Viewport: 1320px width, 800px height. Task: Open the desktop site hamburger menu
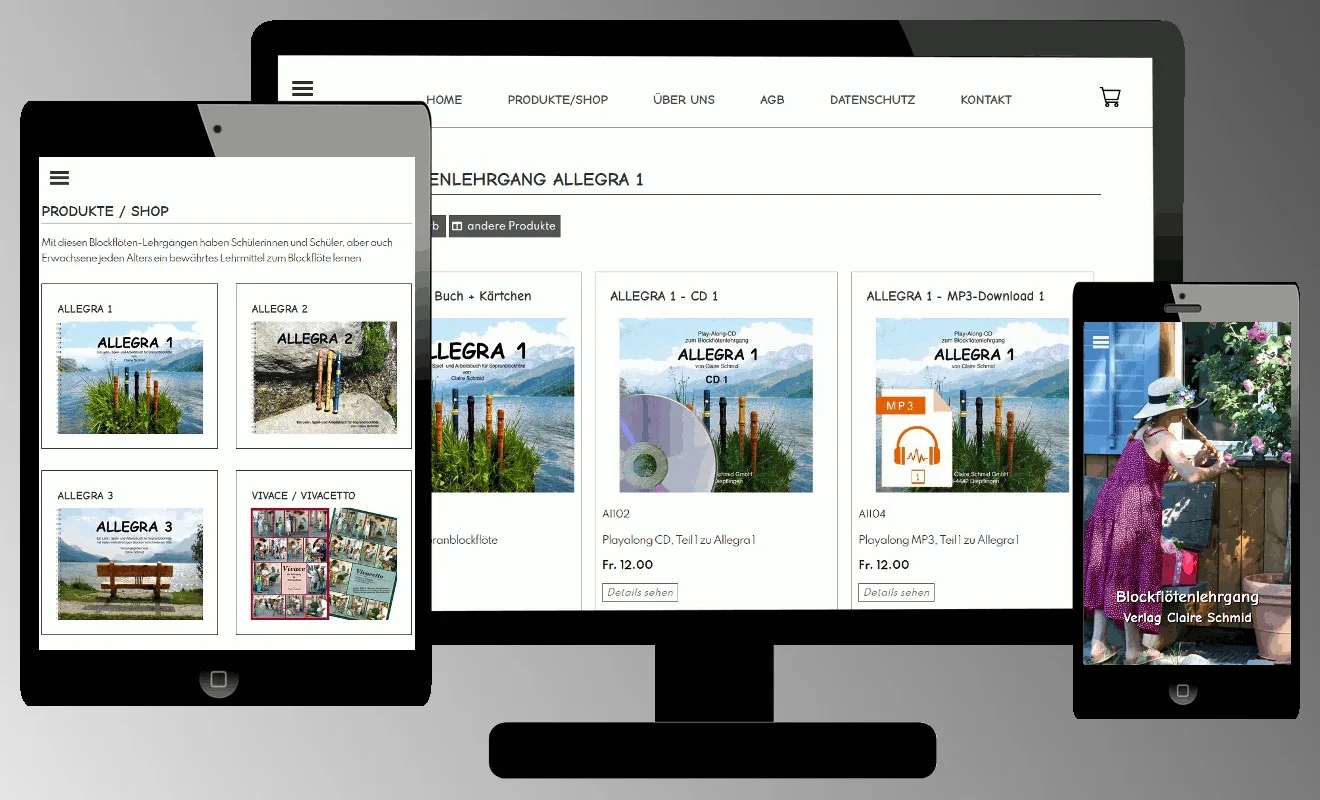pos(302,89)
